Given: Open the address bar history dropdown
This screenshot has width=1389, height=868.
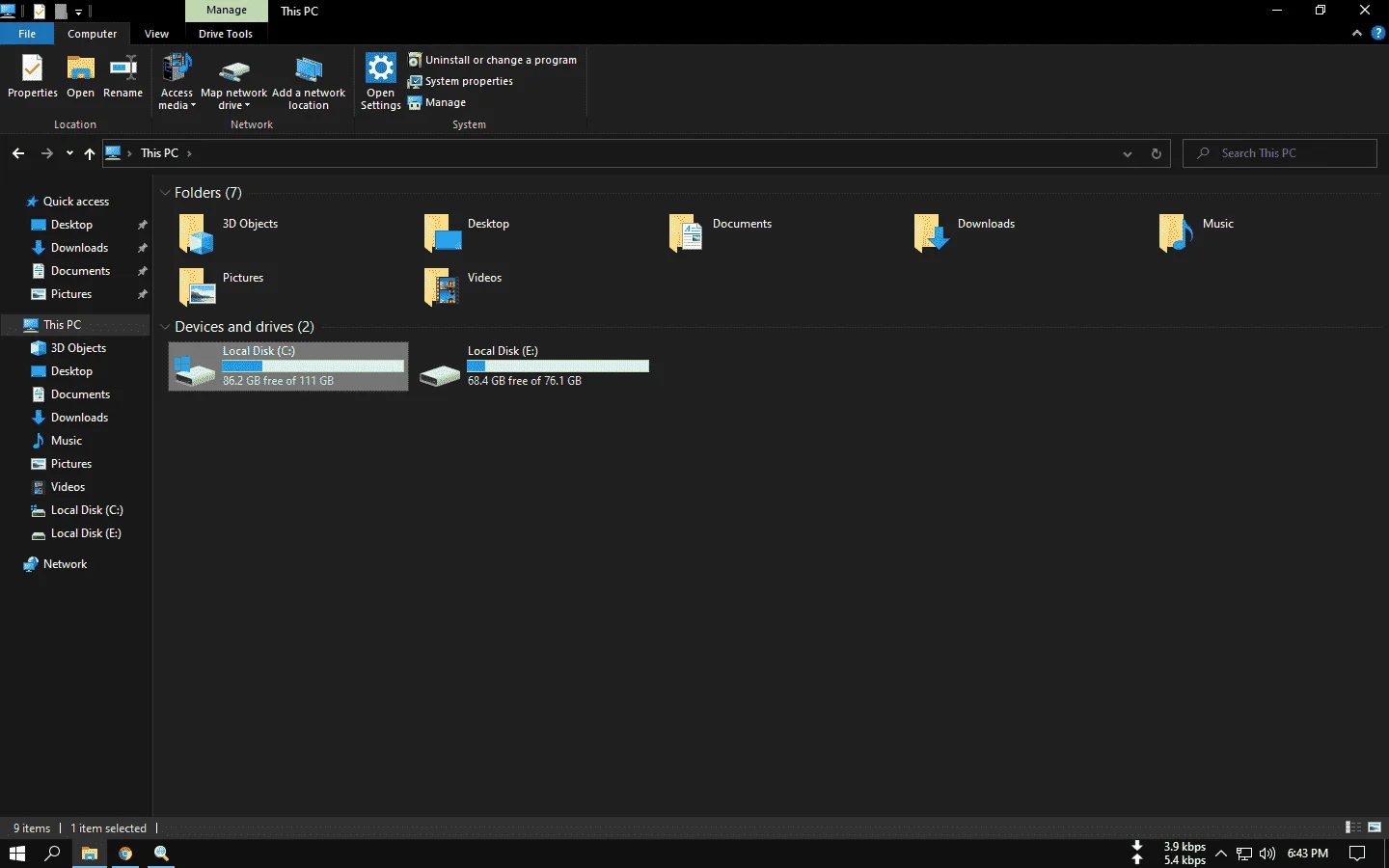Looking at the screenshot, I should [x=1127, y=153].
